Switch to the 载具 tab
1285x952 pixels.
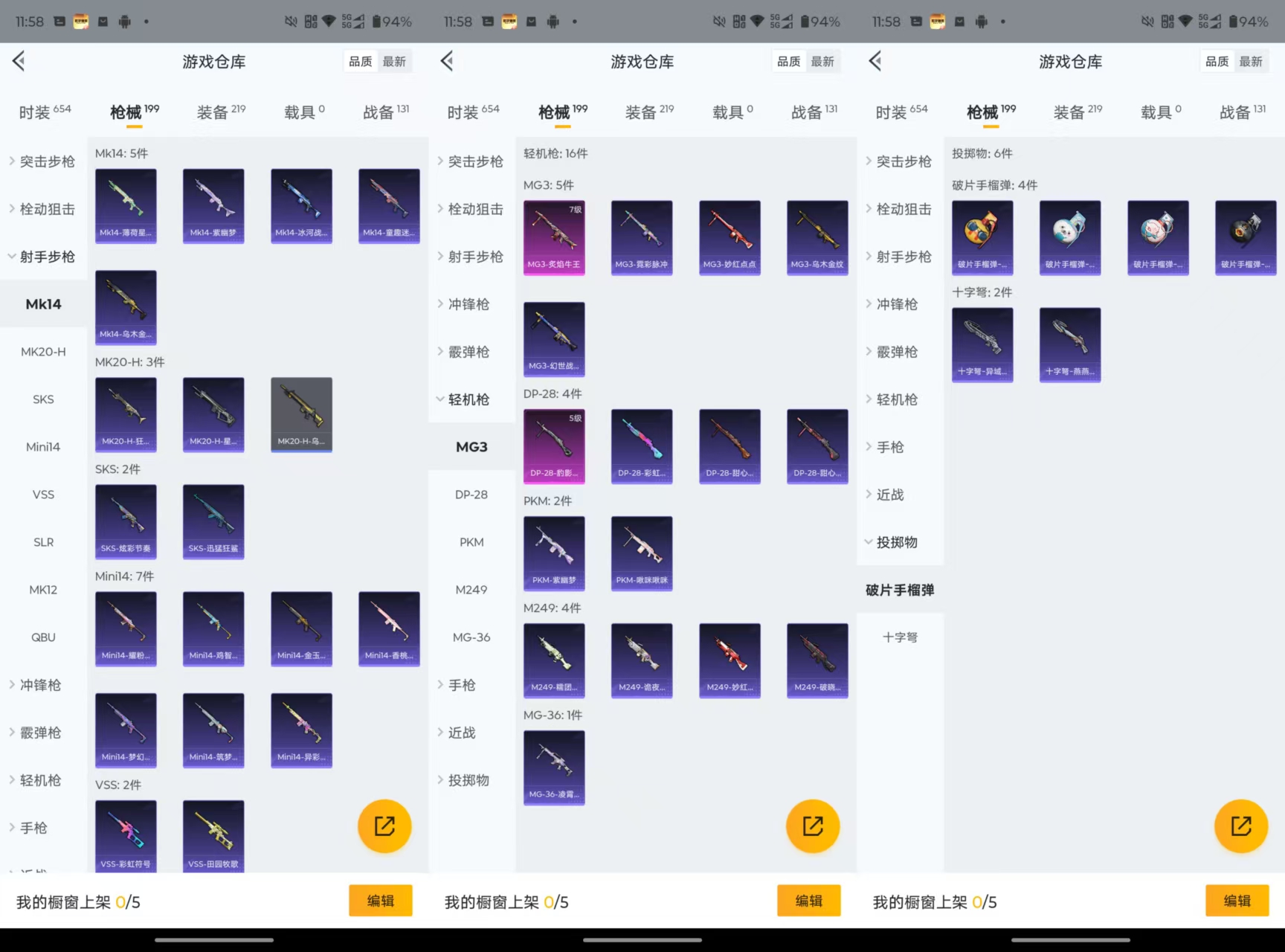tap(301, 112)
